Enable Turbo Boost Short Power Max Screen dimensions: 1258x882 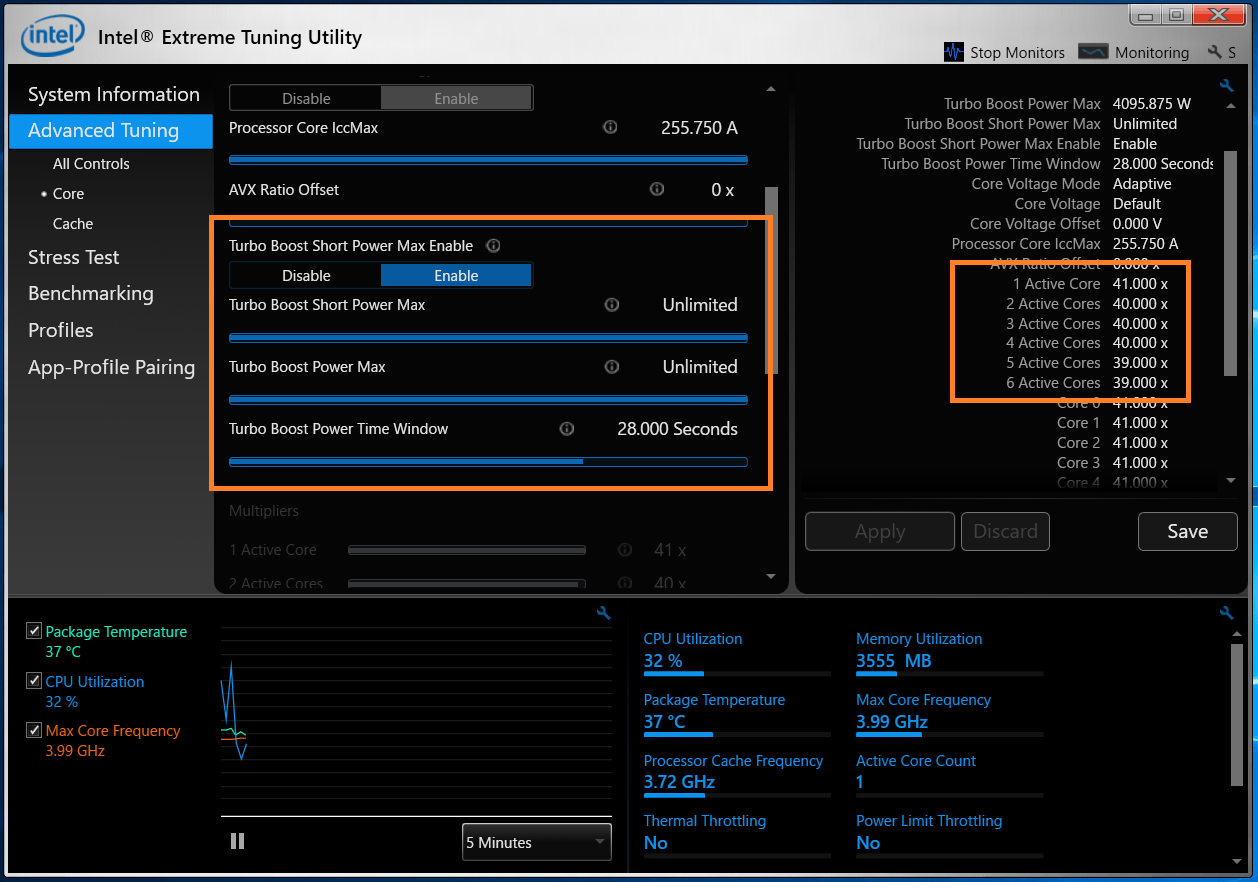tap(456, 275)
